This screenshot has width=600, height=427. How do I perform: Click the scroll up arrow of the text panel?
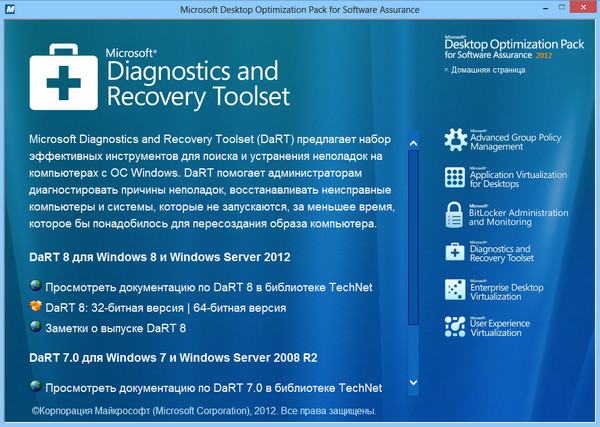tap(413, 144)
